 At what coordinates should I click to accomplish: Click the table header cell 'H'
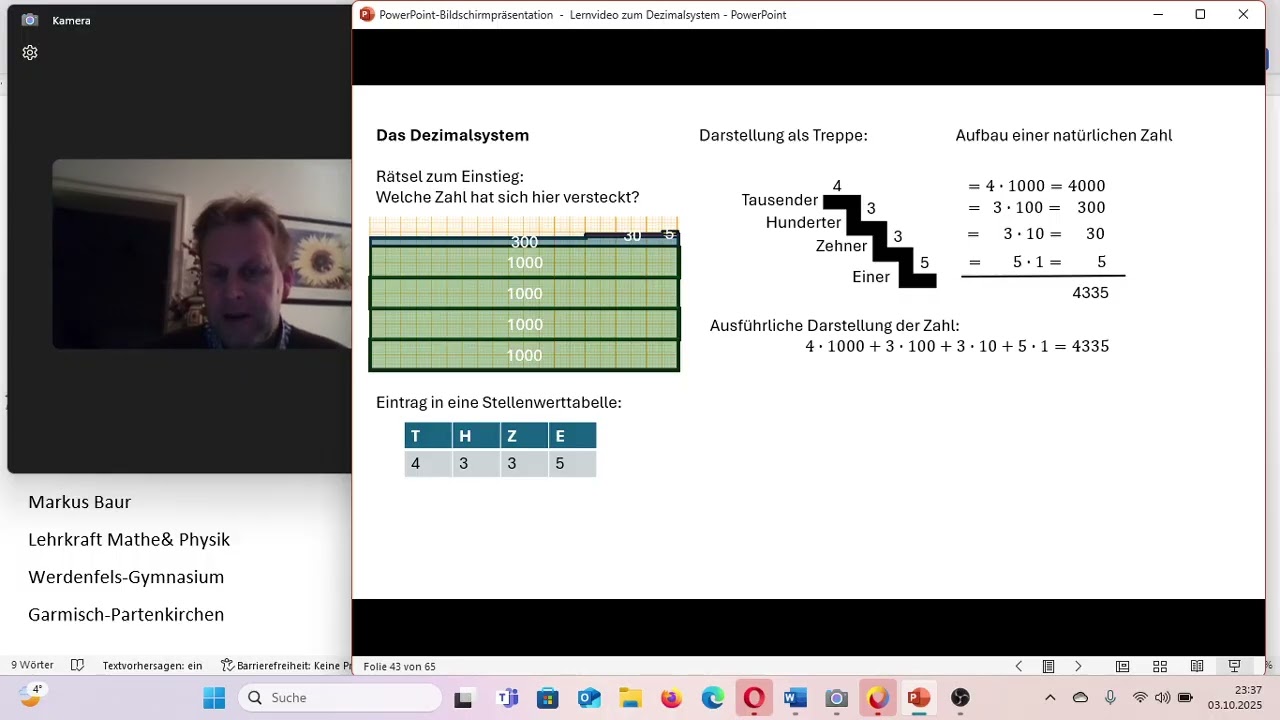coord(476,436)
